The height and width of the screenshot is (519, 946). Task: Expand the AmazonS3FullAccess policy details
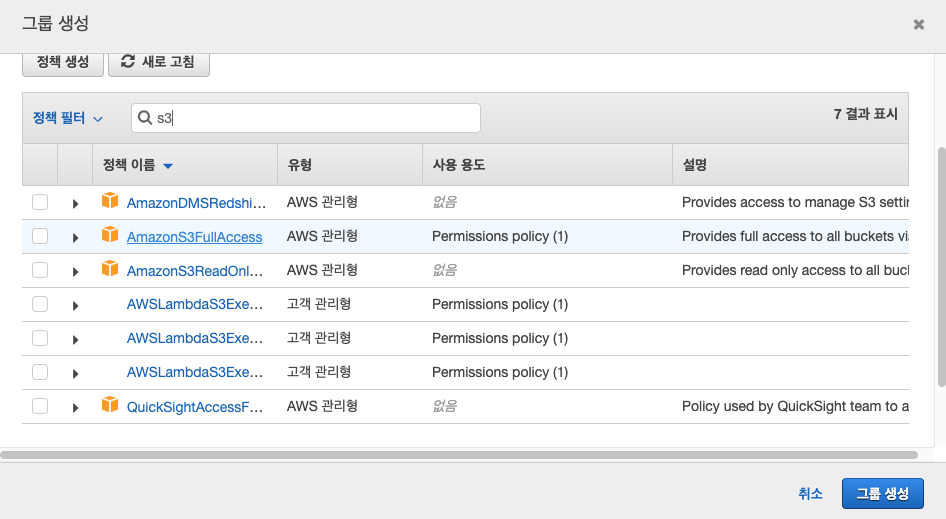tap(75, 238)
